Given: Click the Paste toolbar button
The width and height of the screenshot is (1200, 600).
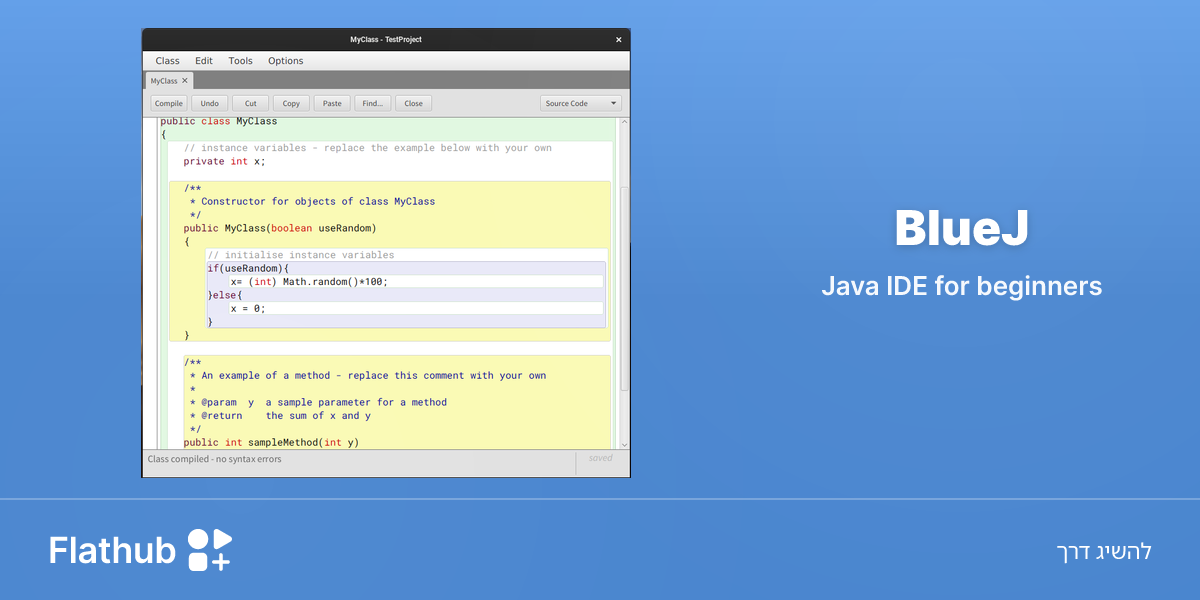Looking at the screenshot, I should click(x=332, y=103).
